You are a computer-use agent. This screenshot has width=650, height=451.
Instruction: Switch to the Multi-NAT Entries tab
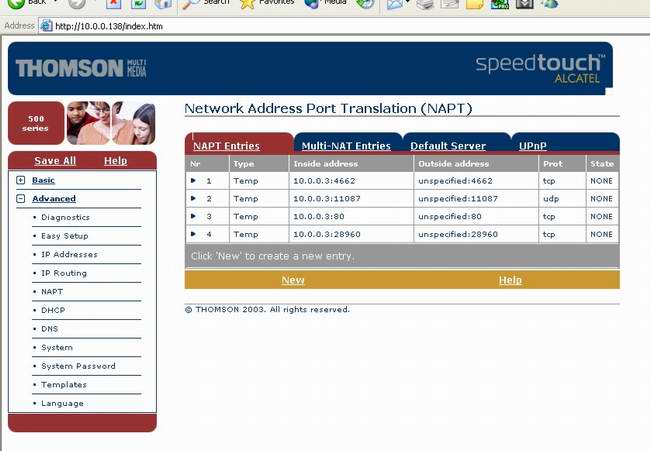pos(346,146)
